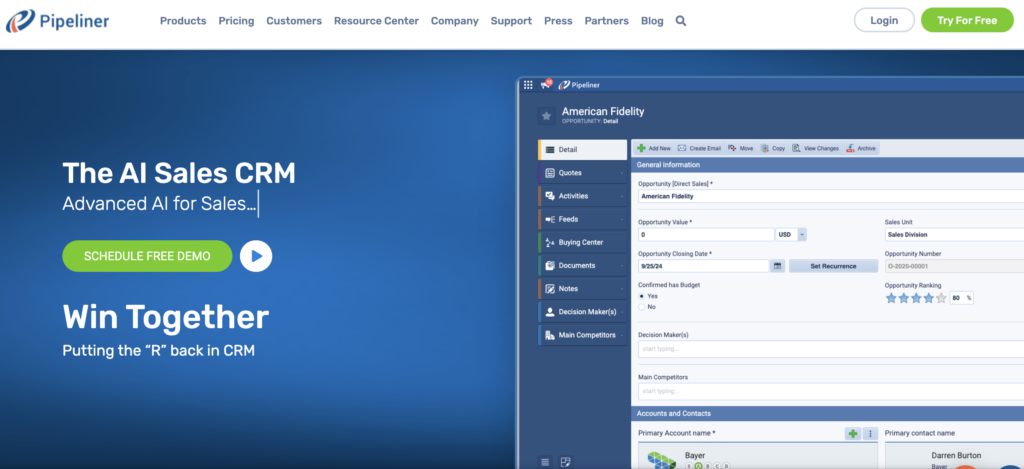Viewport: 1024px width, 469px height.
Task: Click the Opportunity name input field
Action: pyautogui.click(x=831, y=196)
